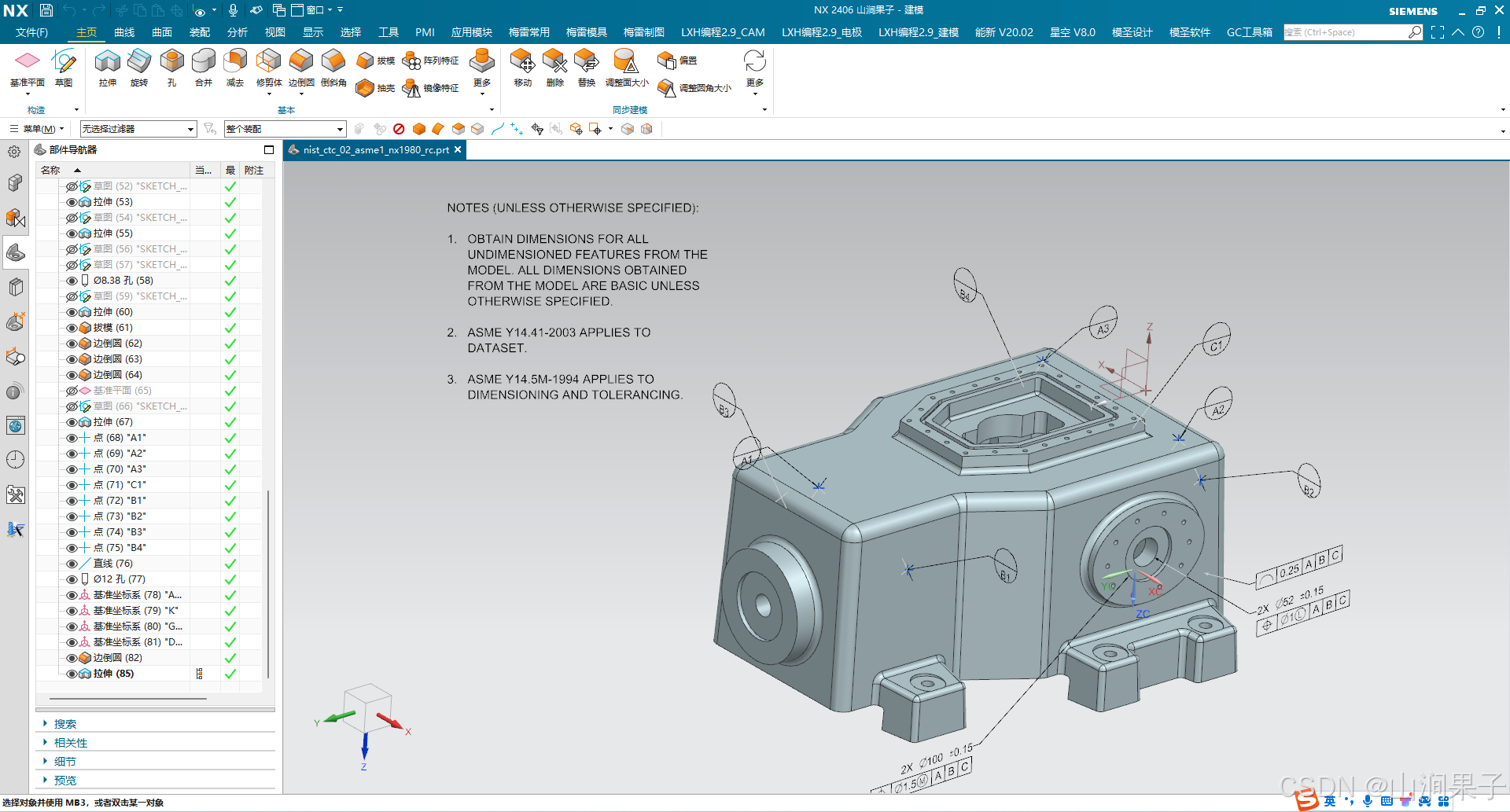The height and width of the screenshot is (812, 1510).
Task: Open the history clock icon in sidebar
Action: (x=15, y=460)
